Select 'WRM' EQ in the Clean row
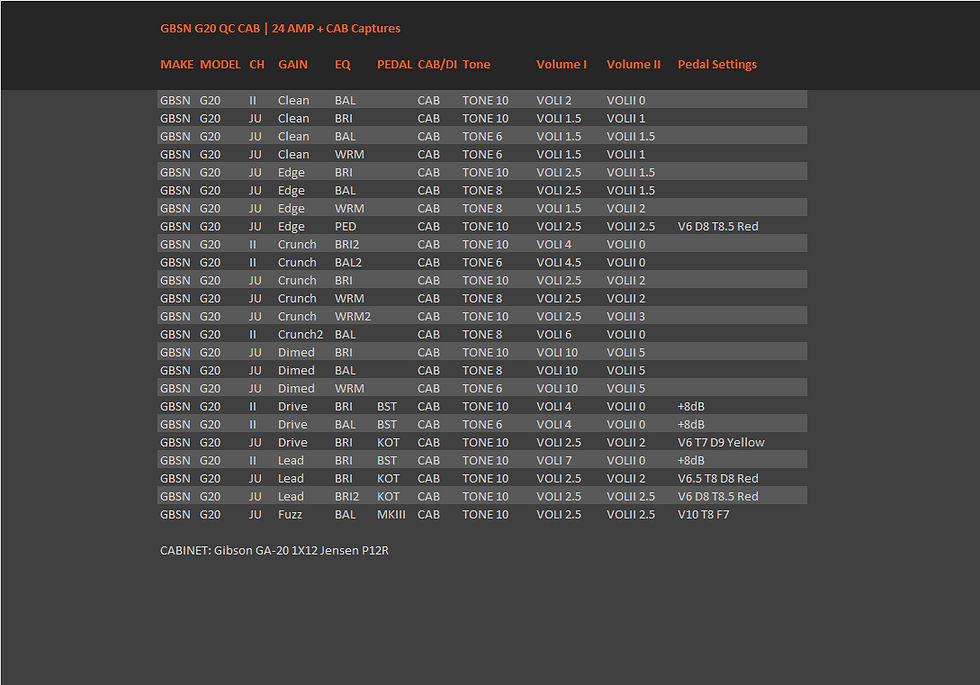 pos(349,155)
